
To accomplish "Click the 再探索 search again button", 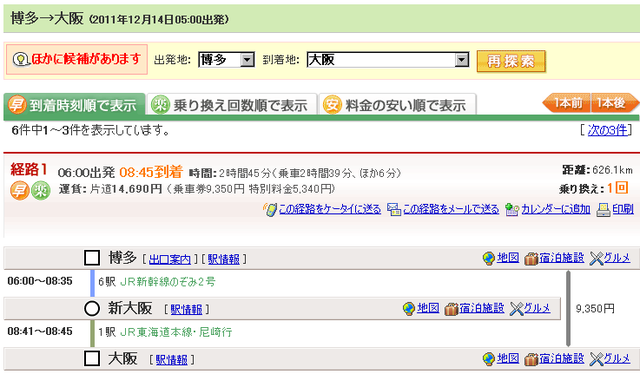I will tap(511, 61).
